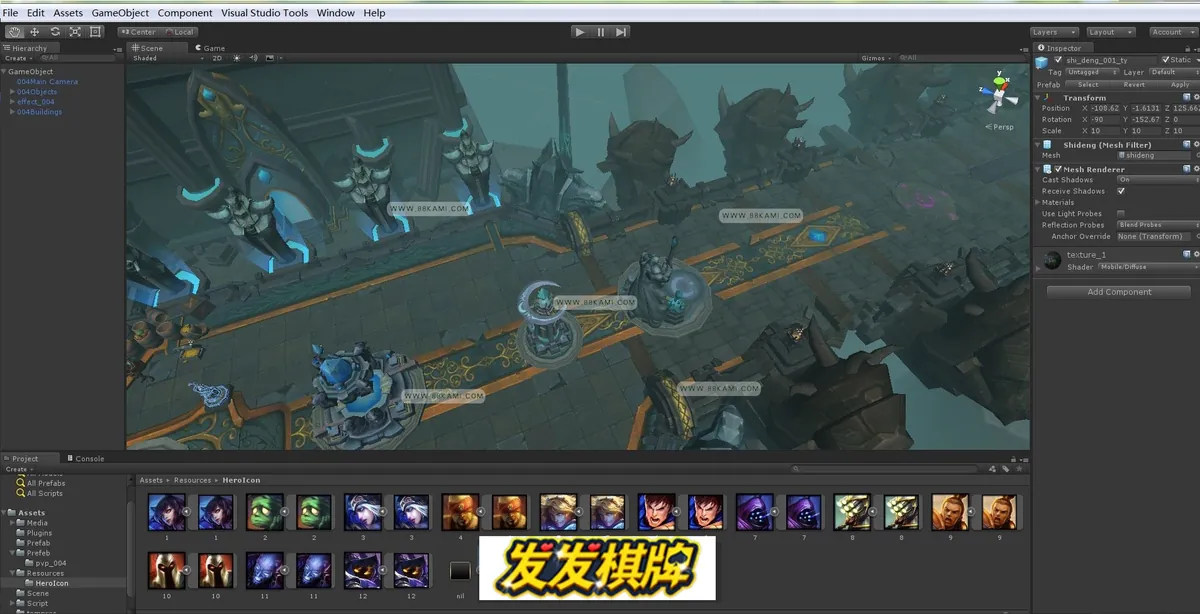Select the Rotate tool icon

tap(55, 32)
